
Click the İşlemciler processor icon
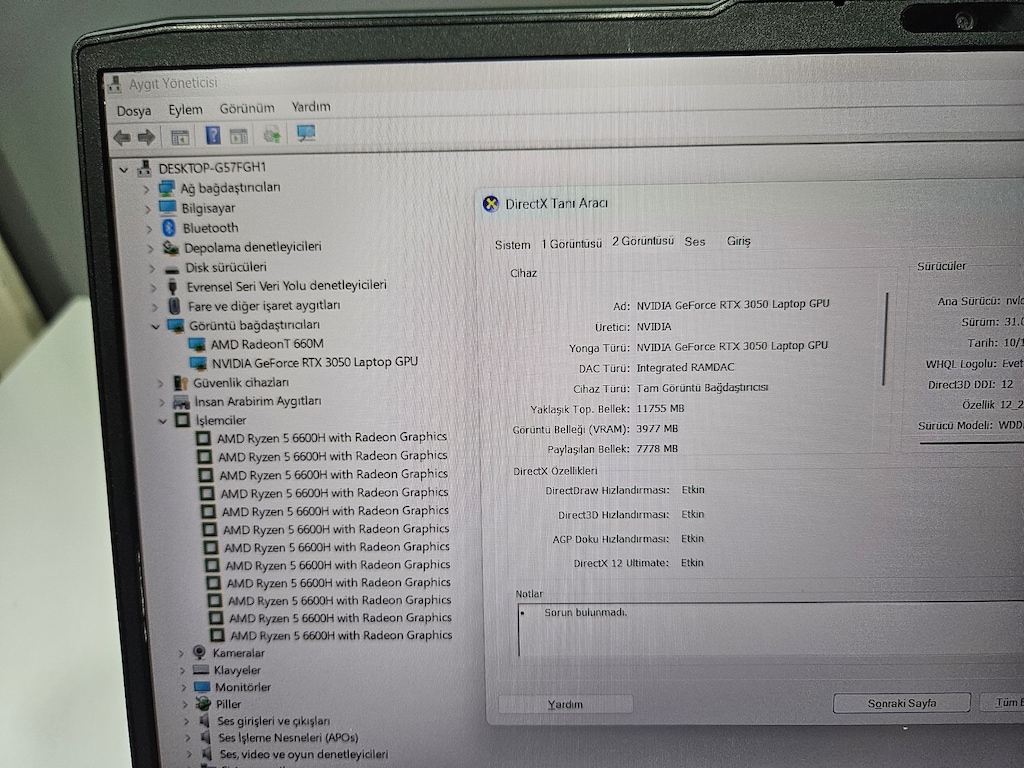point(183,420)
